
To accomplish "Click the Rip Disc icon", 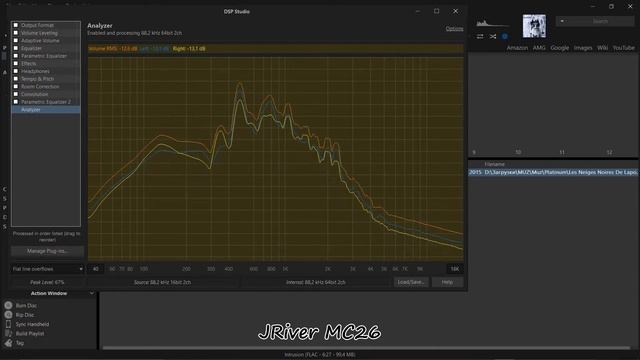I will click(x=8, y=315).
